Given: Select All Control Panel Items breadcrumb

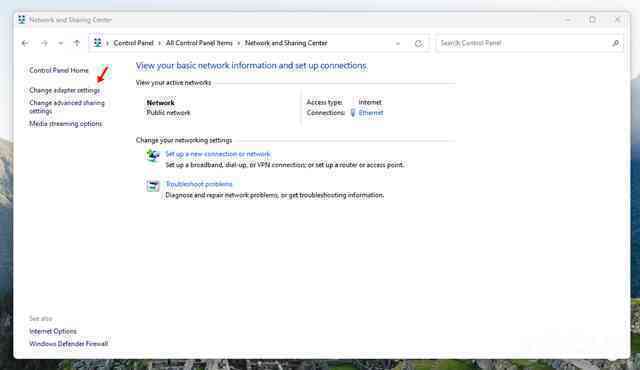Looking at the screenshot, I should pos(199,43).
